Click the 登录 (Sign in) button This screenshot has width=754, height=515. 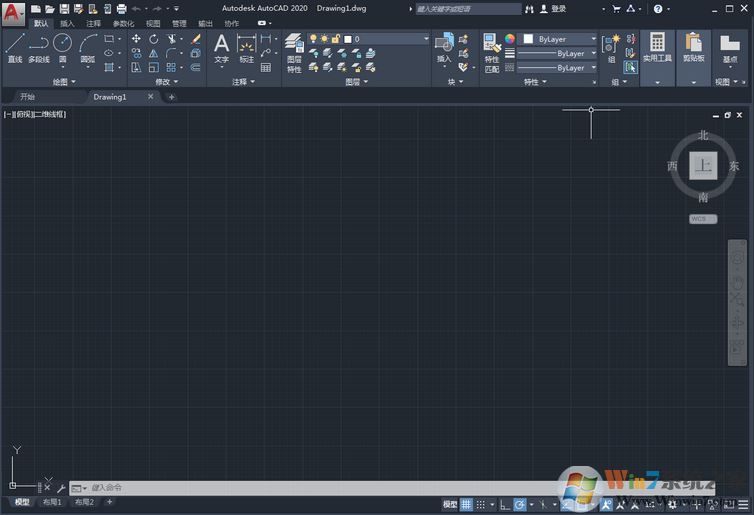point(553,9)
